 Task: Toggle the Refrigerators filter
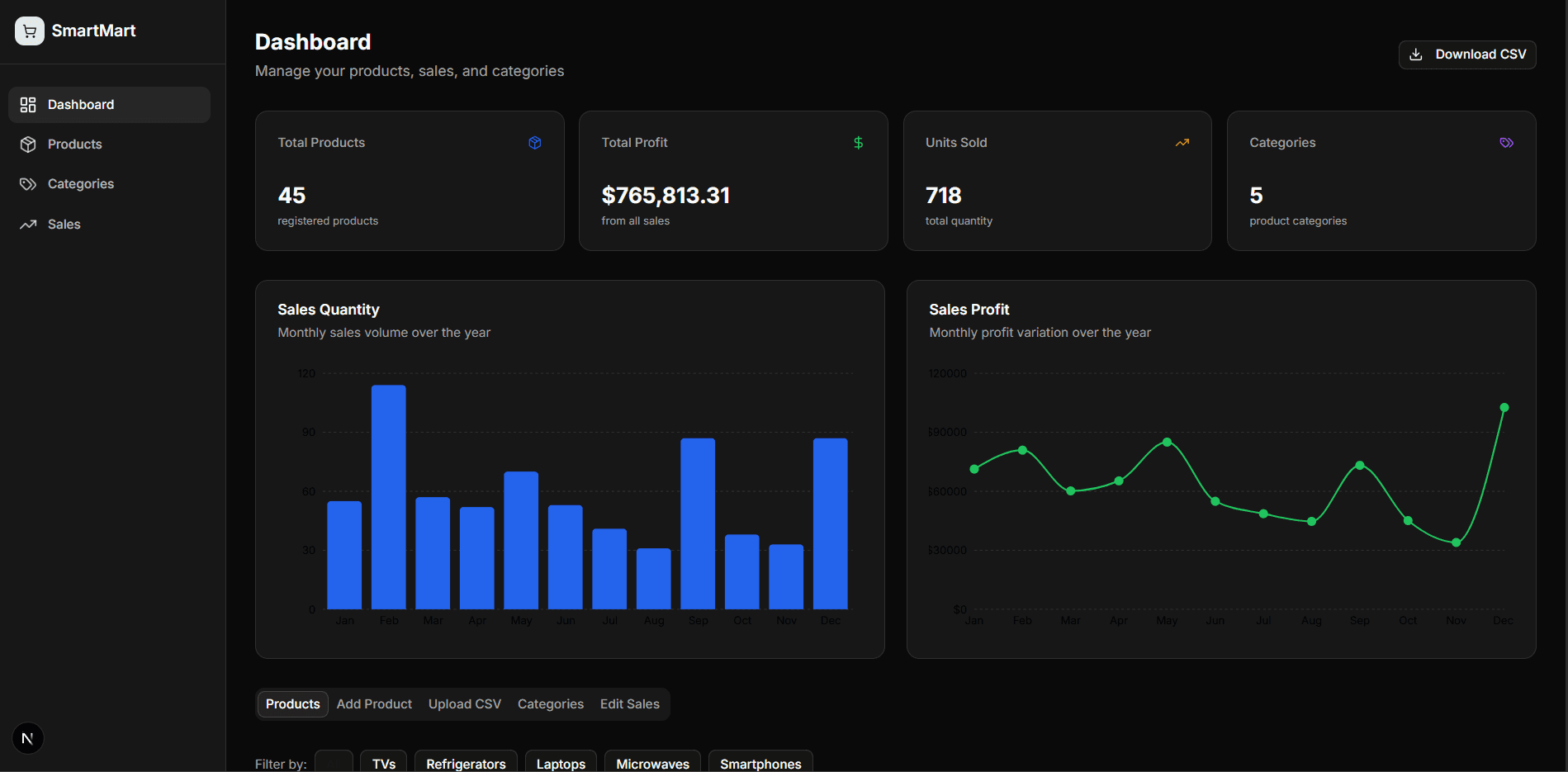(466, 763)
